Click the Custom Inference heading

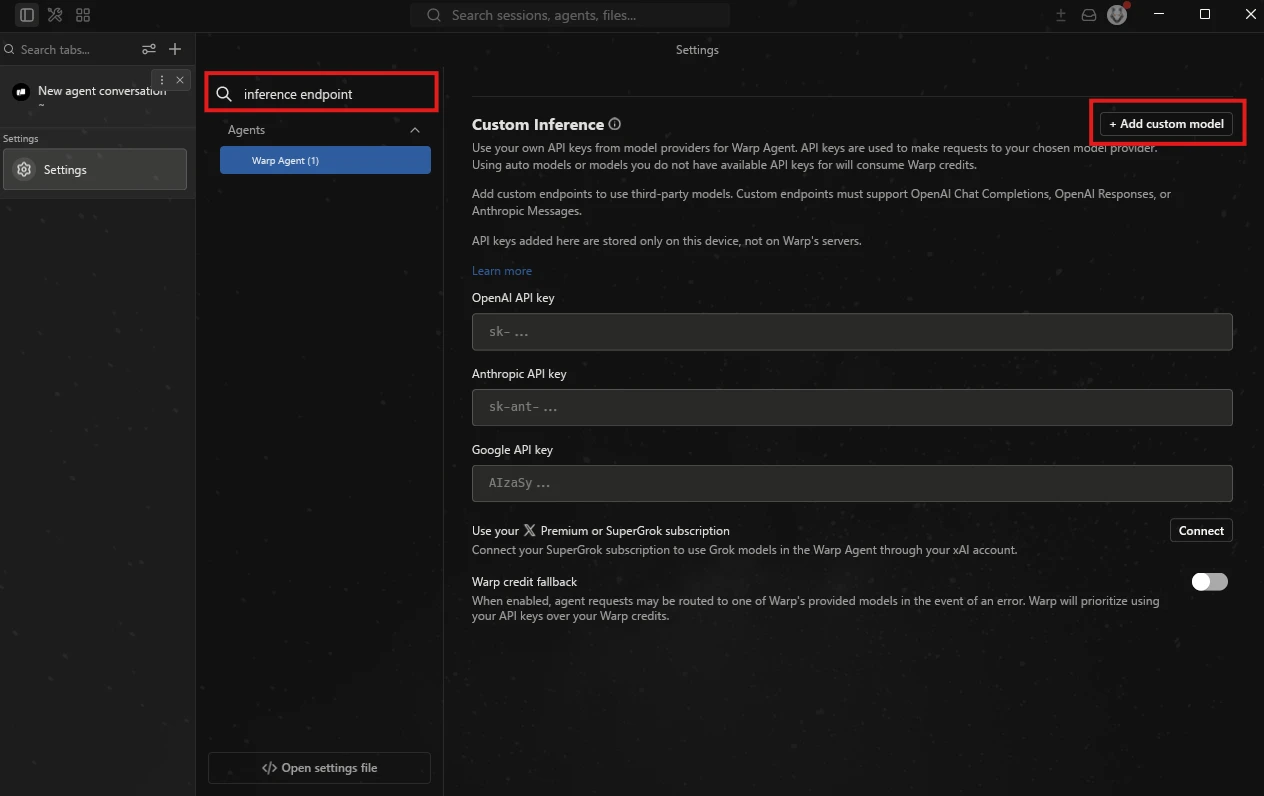[538, 125]
